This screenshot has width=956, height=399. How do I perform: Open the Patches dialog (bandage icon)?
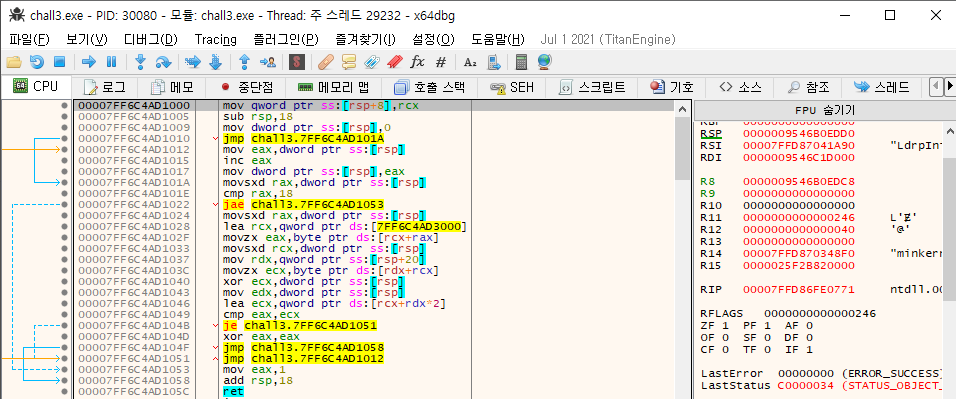326,62
